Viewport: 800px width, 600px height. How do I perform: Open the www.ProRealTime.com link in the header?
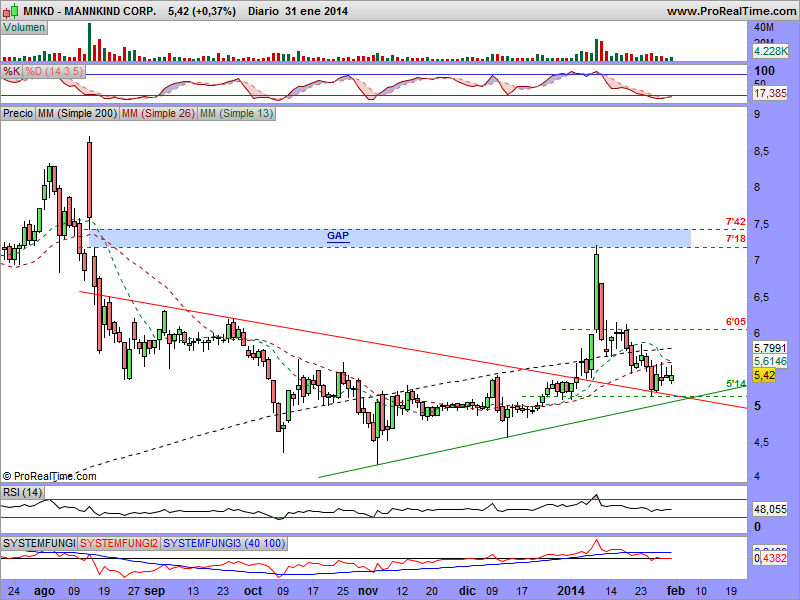coord(731,11)
